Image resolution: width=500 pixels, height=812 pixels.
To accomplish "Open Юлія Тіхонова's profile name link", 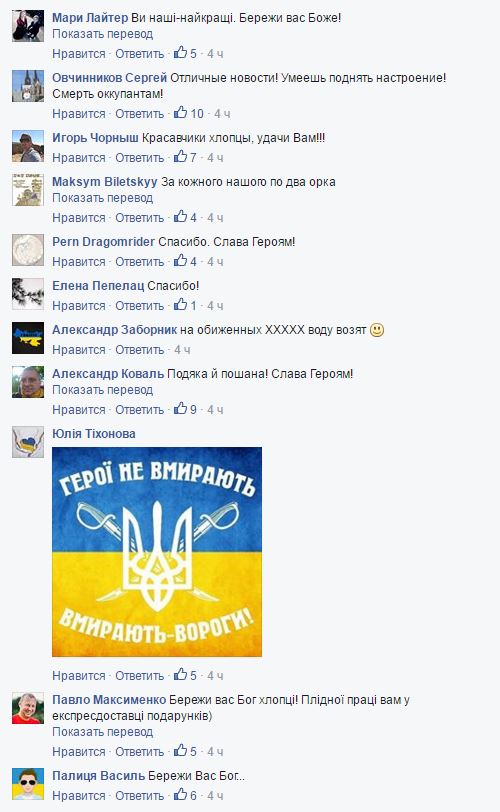I will 94,434.
